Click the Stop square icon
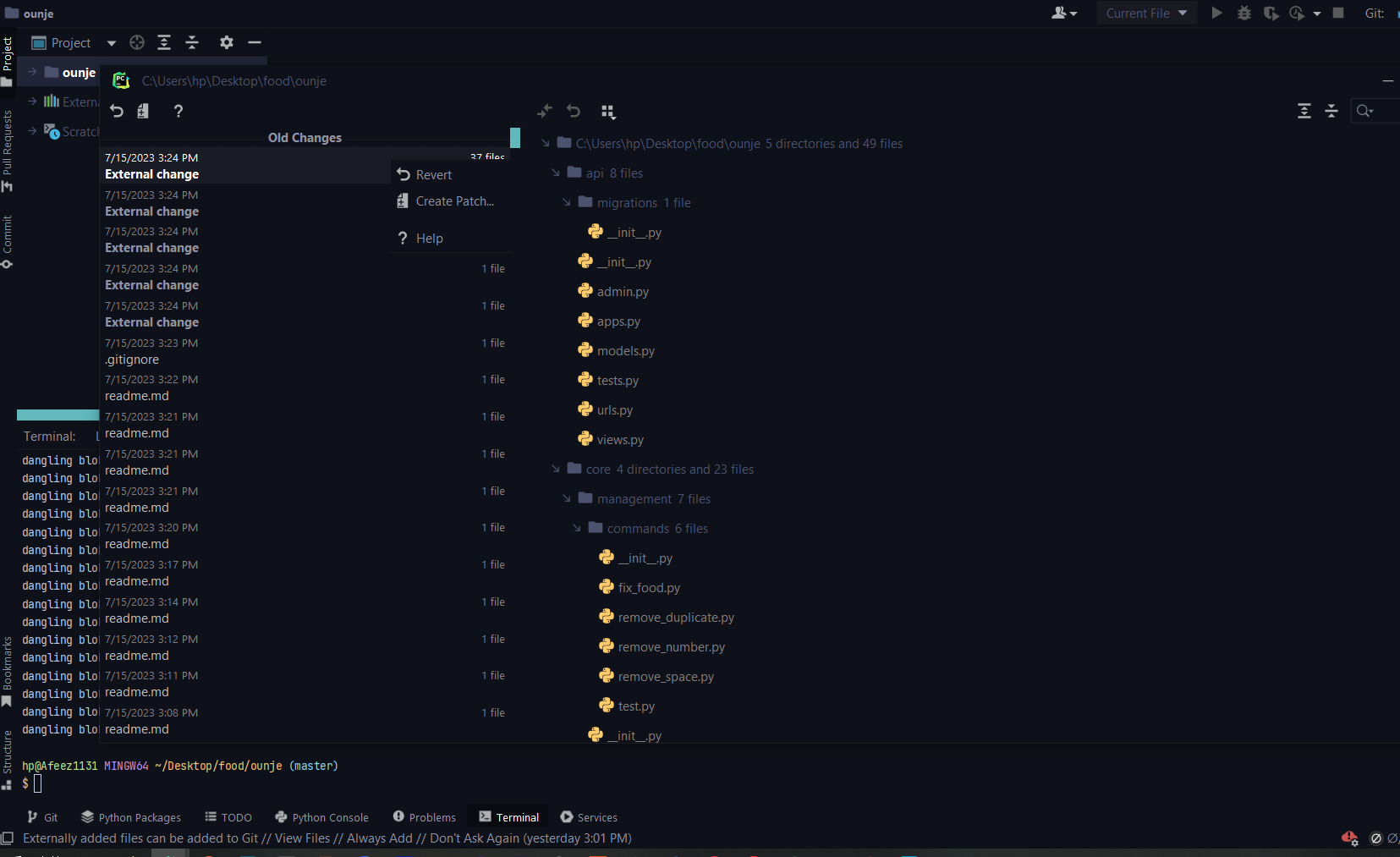The image size is (1400, 857). coord(1338,13)
